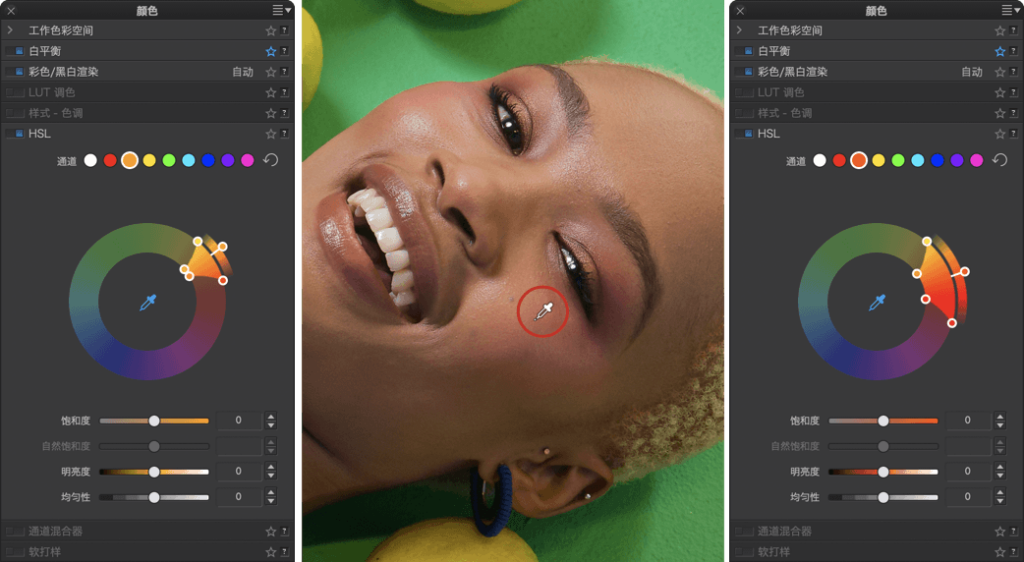
Task: Star the 通道混合器 row in right panel
Action: pos(999,531)
